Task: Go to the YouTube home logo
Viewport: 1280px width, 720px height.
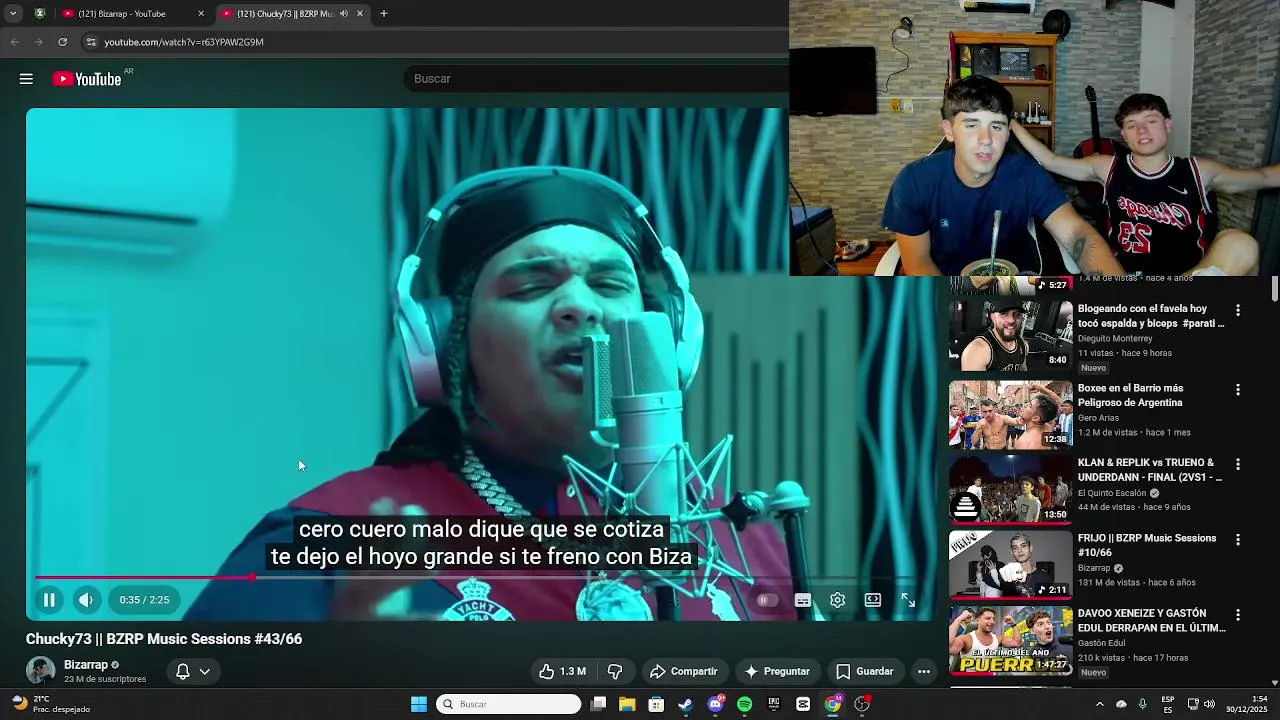Action: 87,79
